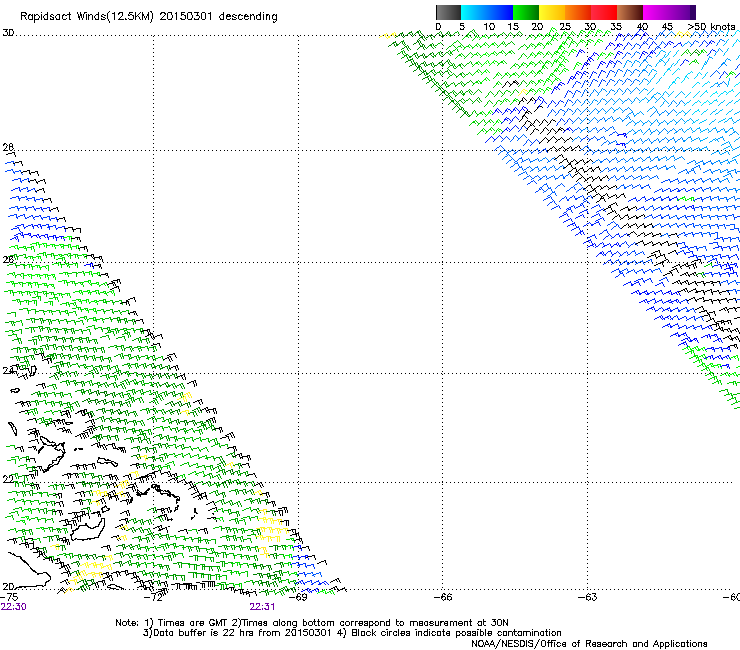The height and width of the screenshot is (650, 740).
Task: Click the -72 longitude axis label
Action: point(153,597)
